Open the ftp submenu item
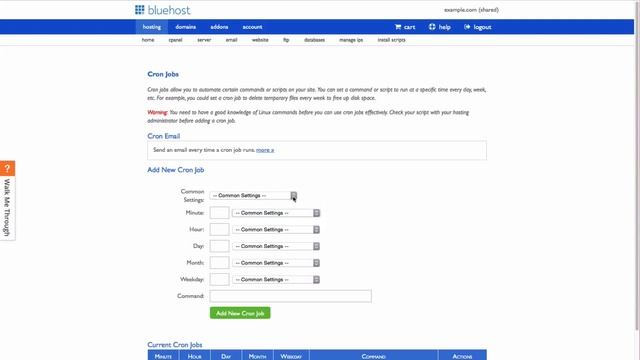Image resolution: width=640 pixels, height=360 pixels. pos(286,40)
